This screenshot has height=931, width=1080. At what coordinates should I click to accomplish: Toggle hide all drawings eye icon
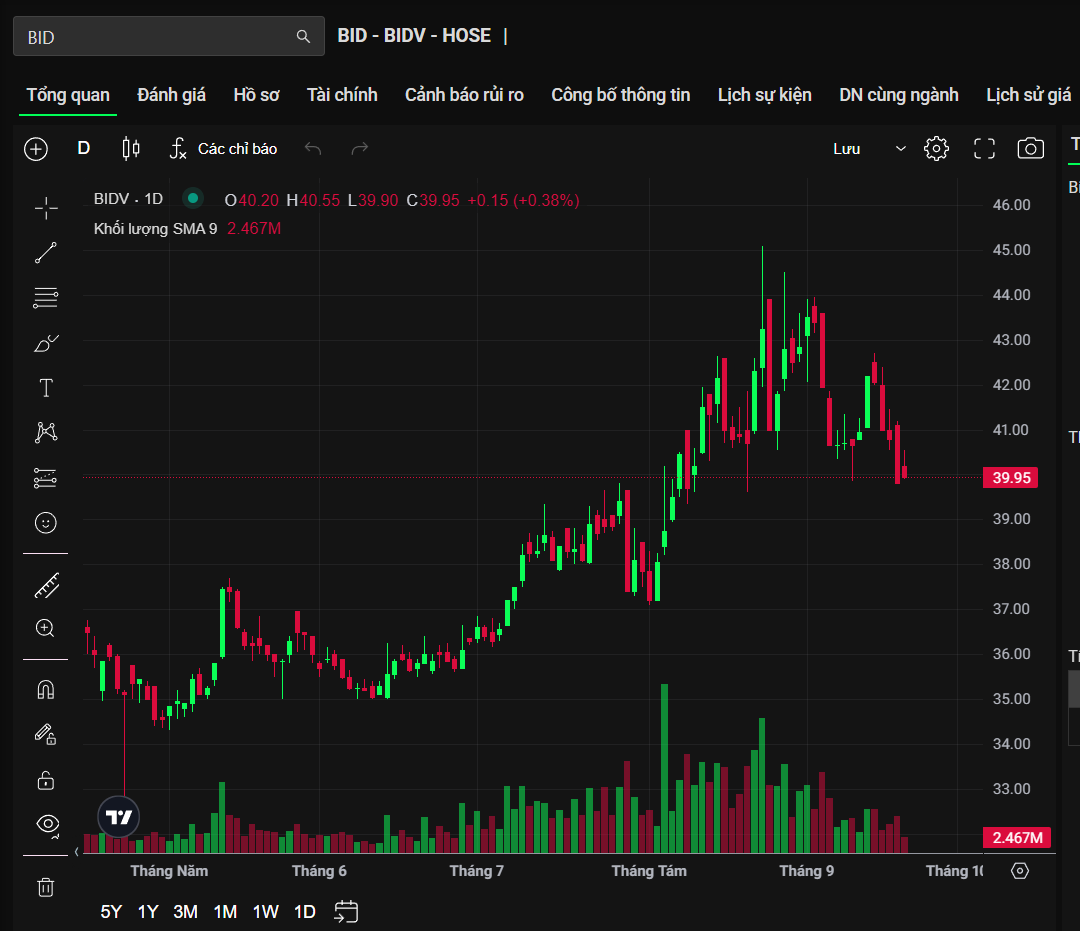[48, 824]
